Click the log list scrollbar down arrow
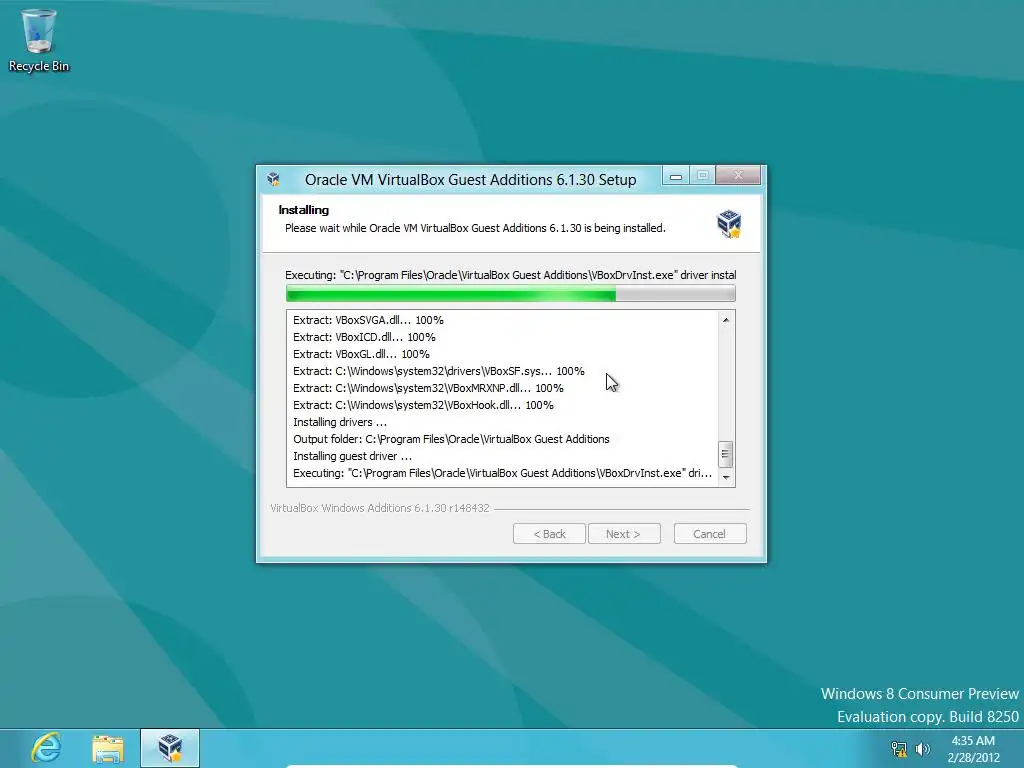Image resolution: width=1024 pixels, height=768 pixels. [x=726, y=477]
